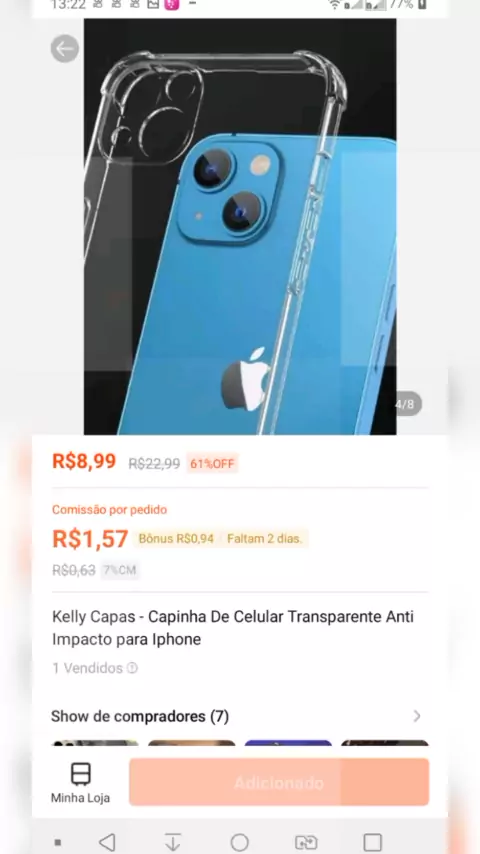This screenshot has width=480, height=854.
Task: Tap Bônus R$0,94 commission tag
Action: click(x=176, y=539)
